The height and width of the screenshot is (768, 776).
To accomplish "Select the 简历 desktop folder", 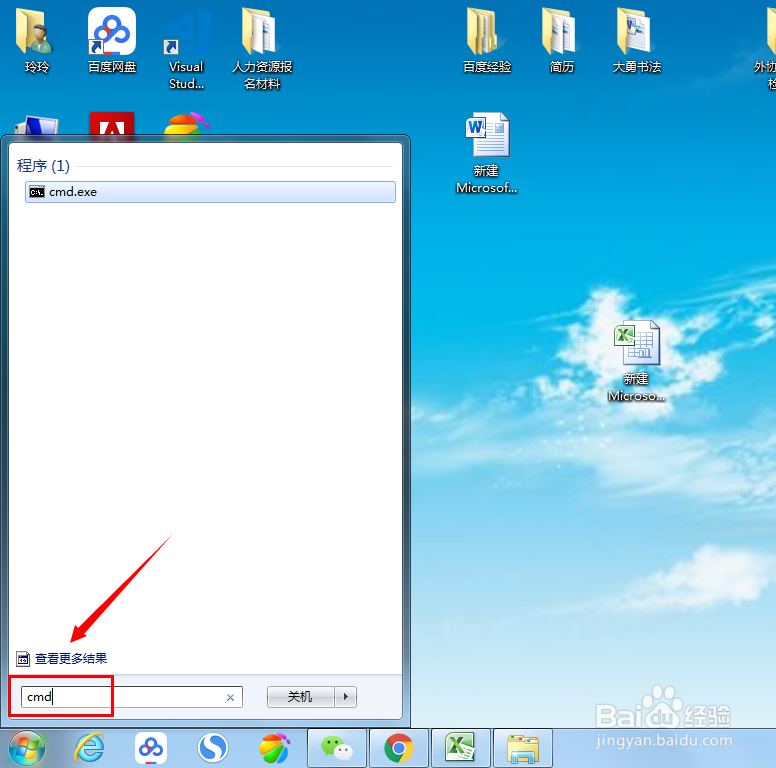I will pos(562,41).
